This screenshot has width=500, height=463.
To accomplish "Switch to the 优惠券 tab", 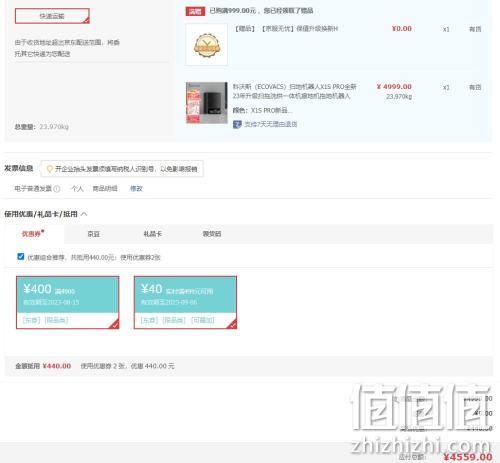I will (x=33, y=234).
